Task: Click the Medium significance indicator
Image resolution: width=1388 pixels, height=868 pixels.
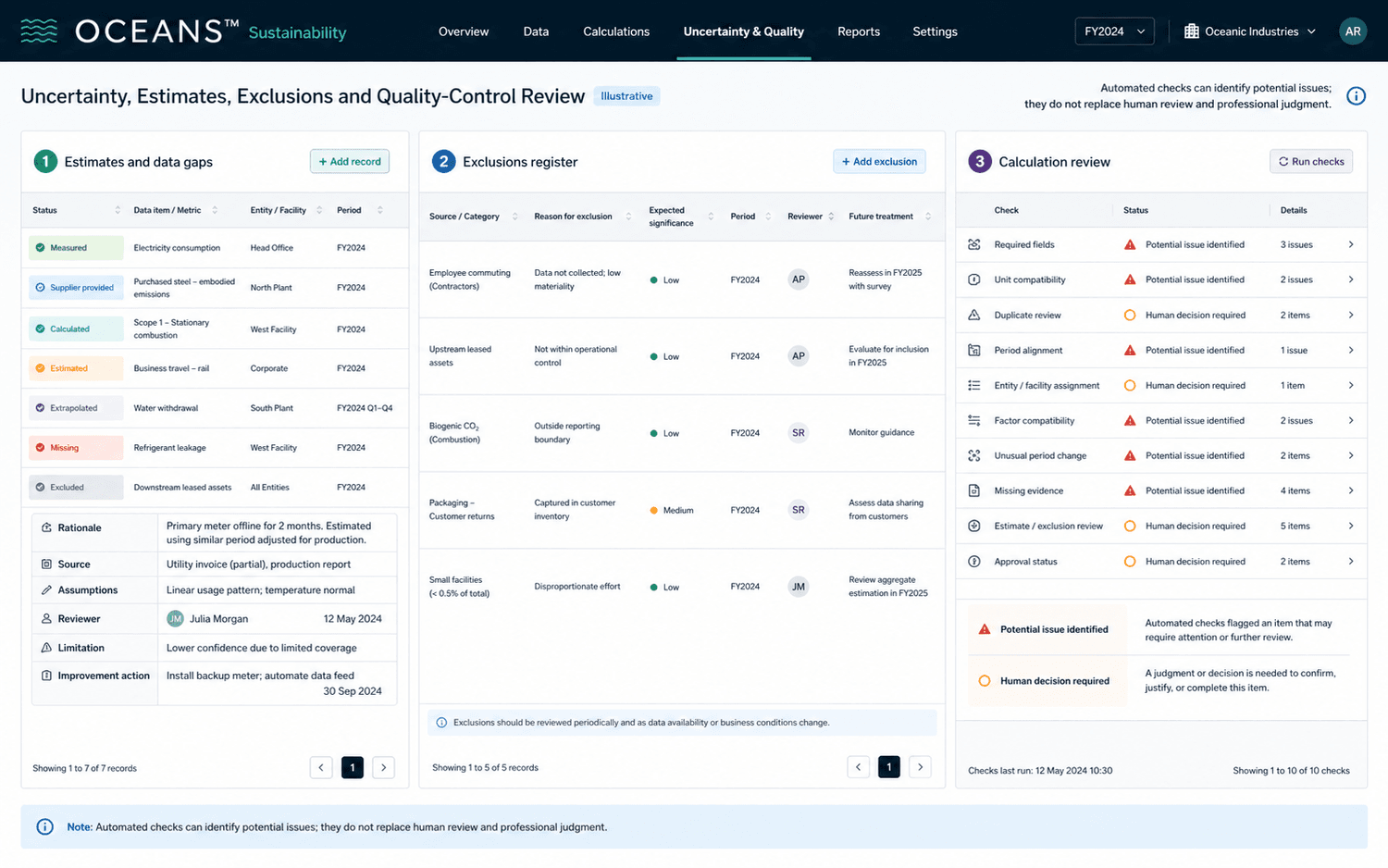Action: click(x=672, y=511)
